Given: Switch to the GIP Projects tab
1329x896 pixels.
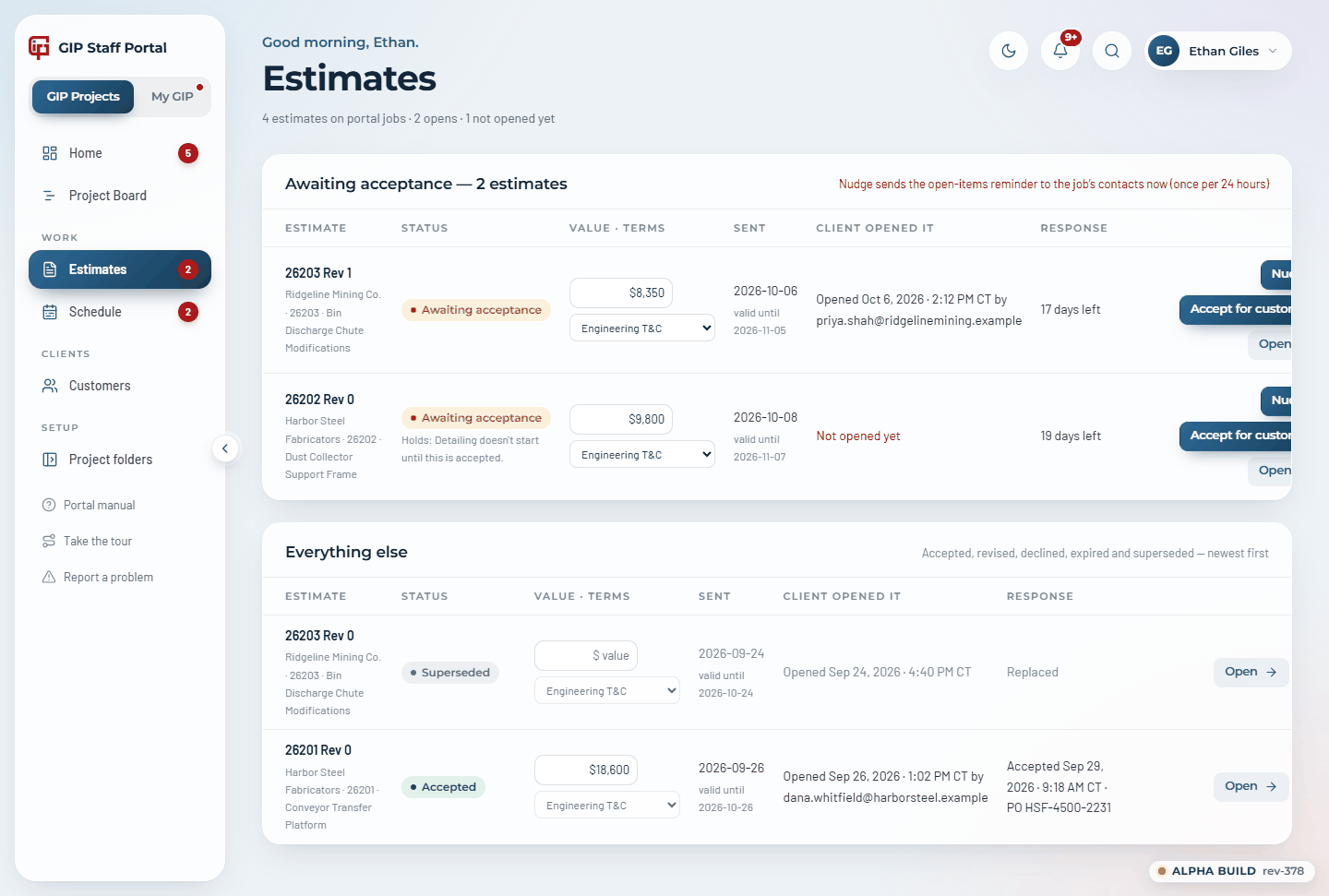Looking at the screenshot, I should [83, 97].
